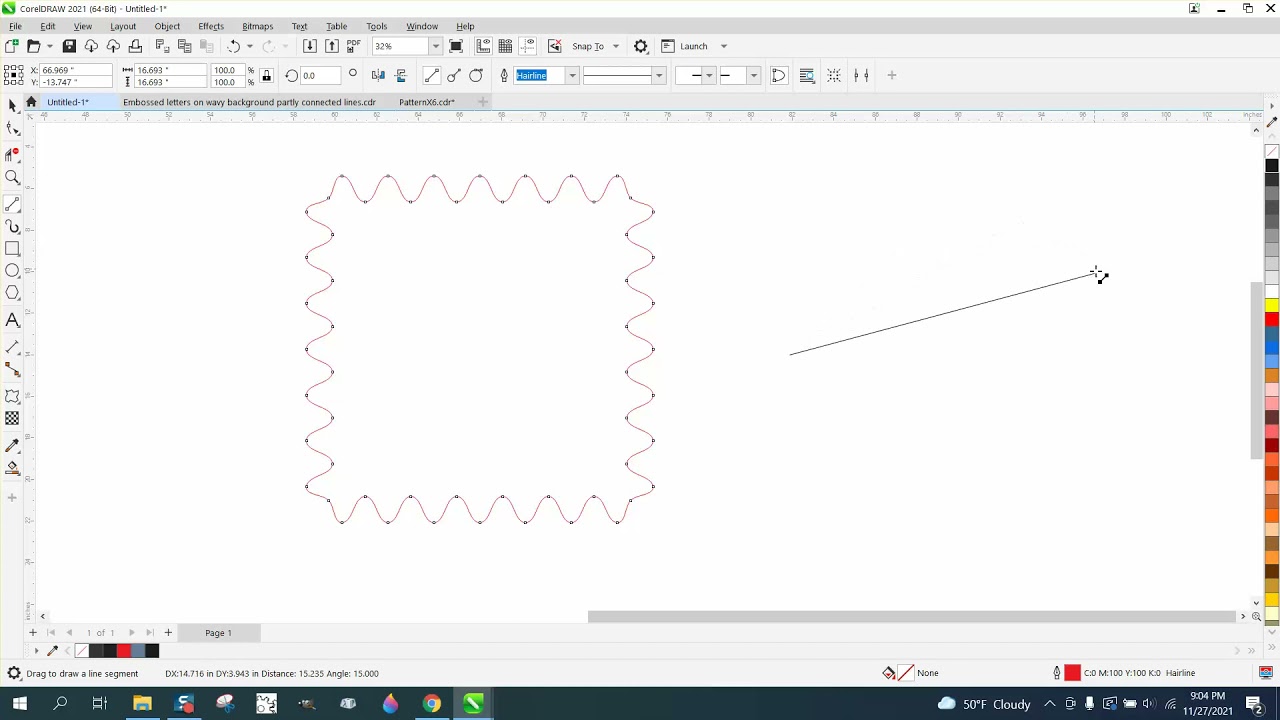Screen dimensions: 1280x720
Task: Print the document
Action: [135, 46]
